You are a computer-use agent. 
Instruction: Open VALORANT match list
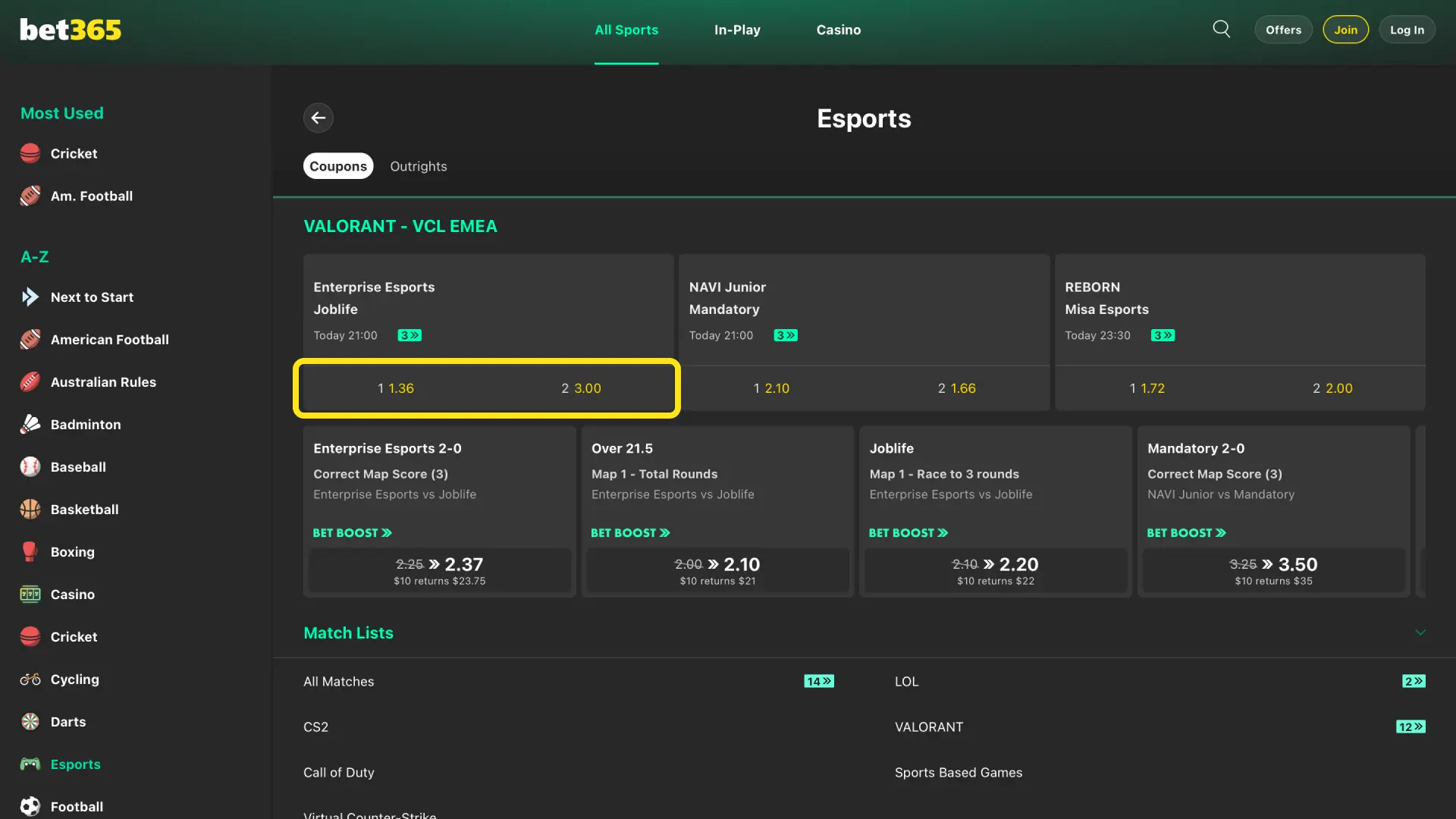[x=929, y=726]
